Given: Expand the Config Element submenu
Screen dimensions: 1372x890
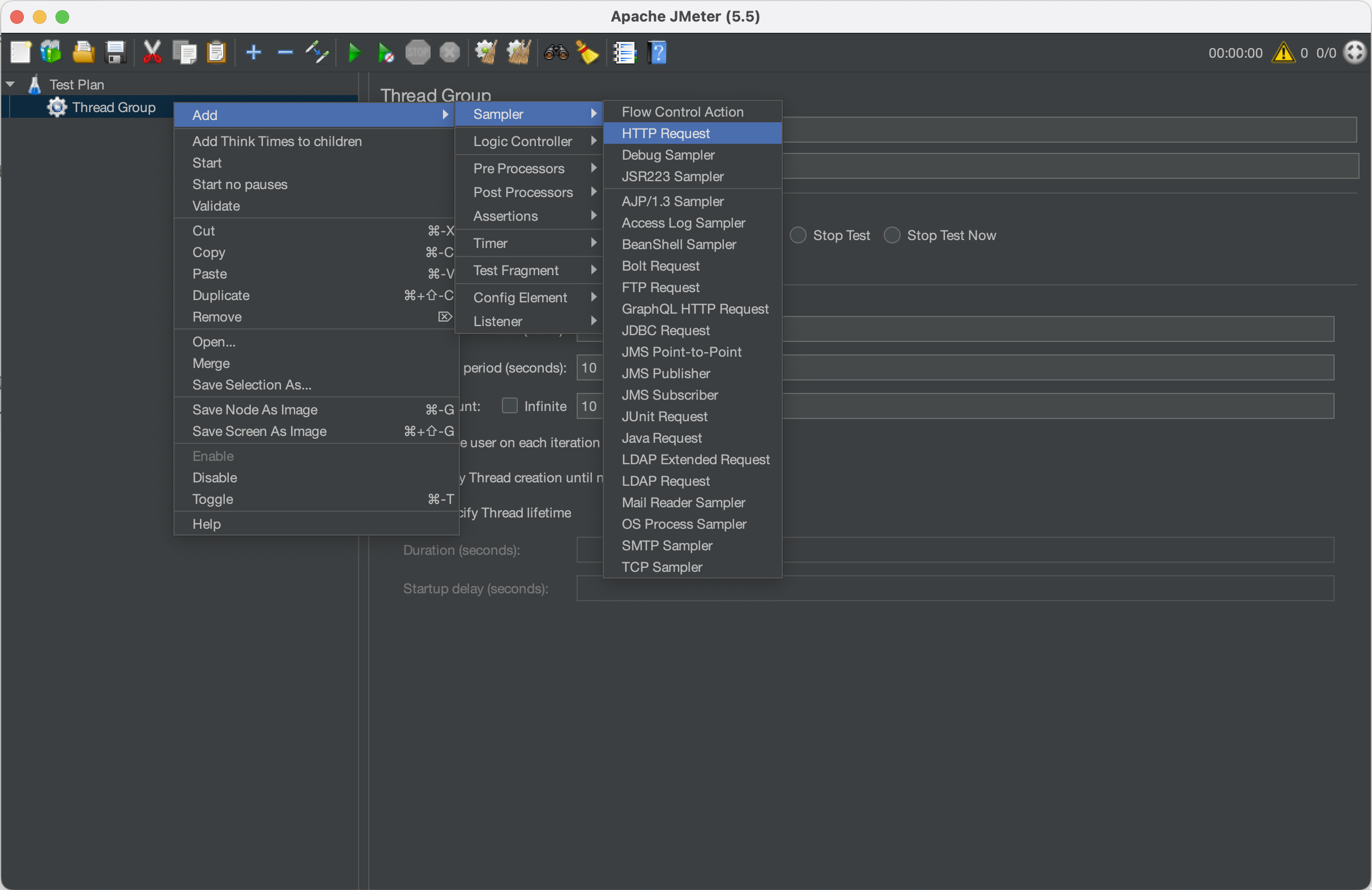Looking at the screenshot, I should pyautogui.click(x=529, y=297).
